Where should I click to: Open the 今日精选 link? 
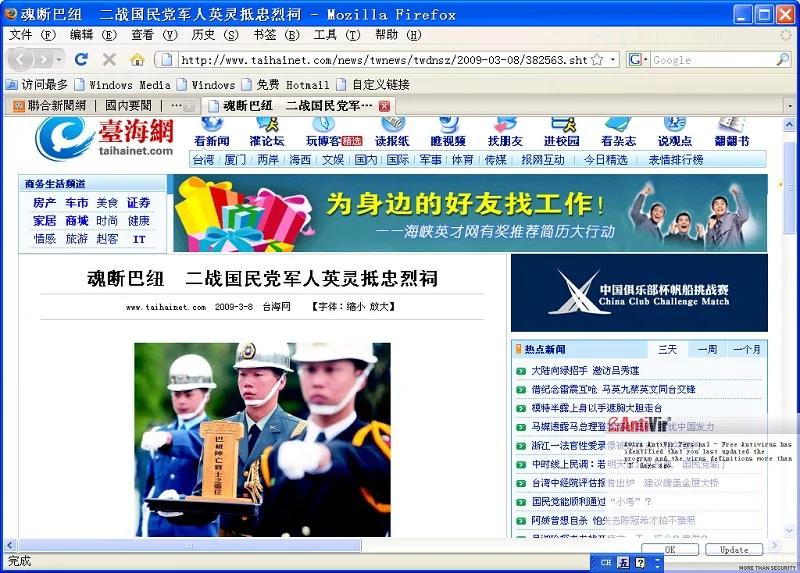pyautogui.click(x=606, y=160)
